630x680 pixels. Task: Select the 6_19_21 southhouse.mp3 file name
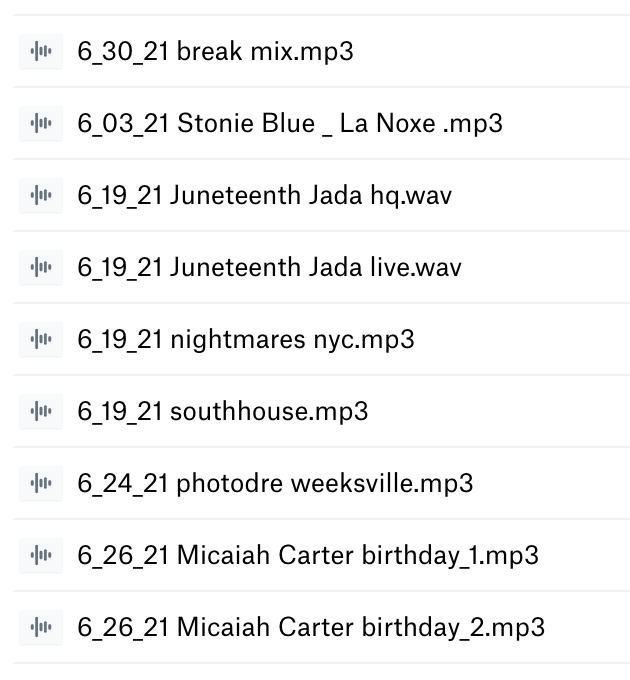(222, 412)
